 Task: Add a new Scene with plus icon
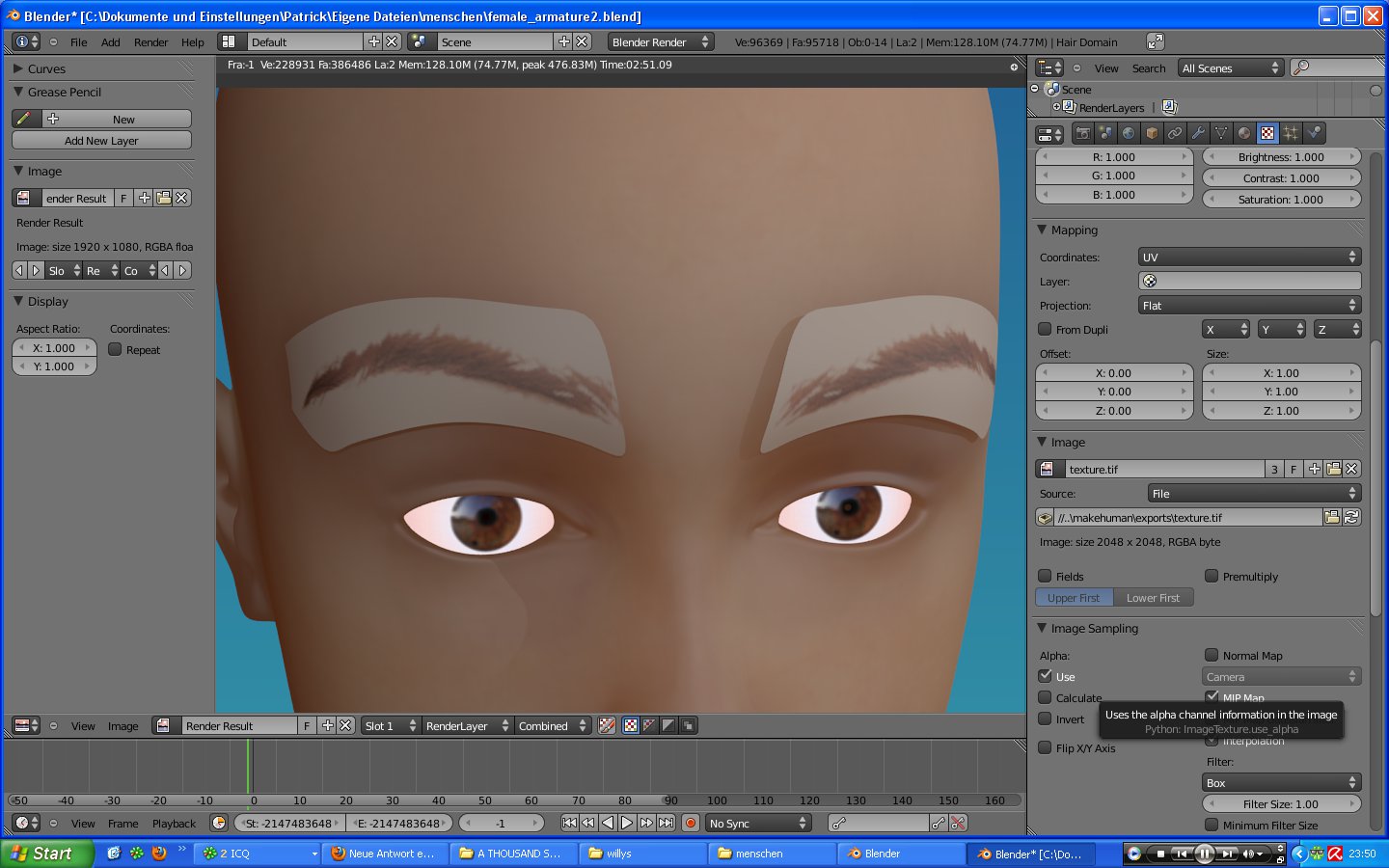coord(564,41)
